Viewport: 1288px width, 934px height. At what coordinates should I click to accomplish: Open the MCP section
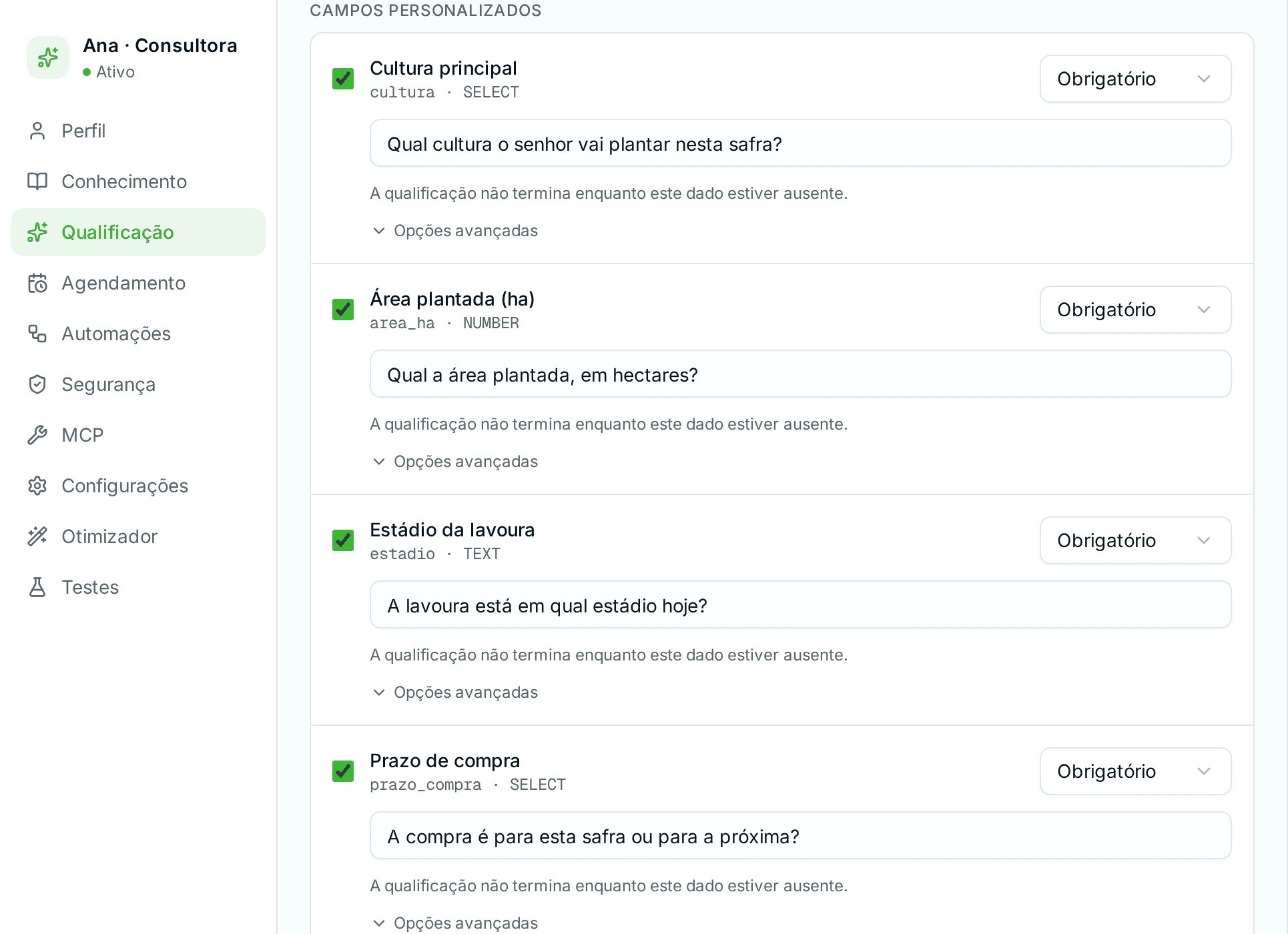[x=138, y=435]
